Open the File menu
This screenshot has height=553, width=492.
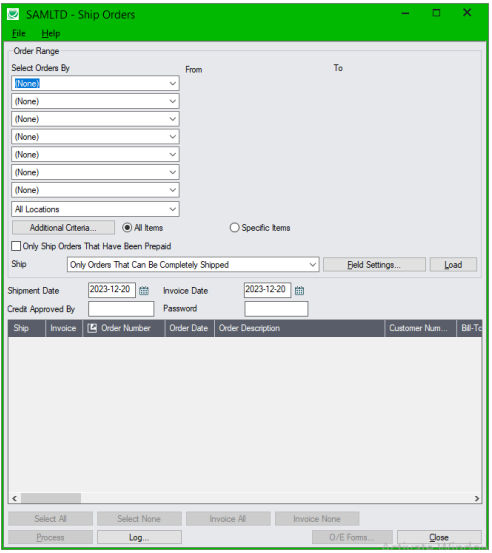point(19,34)
